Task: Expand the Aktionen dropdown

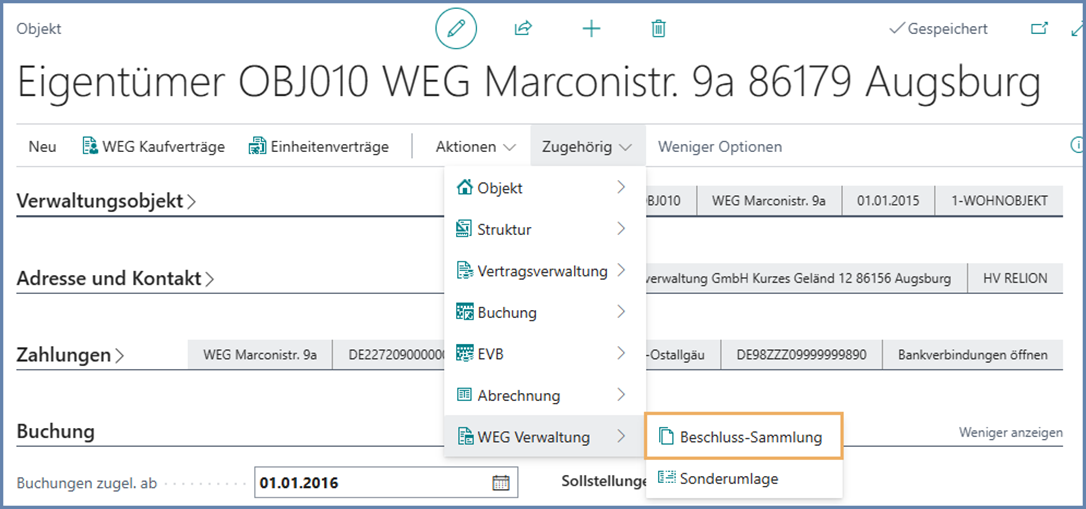Action: (476, 147)
